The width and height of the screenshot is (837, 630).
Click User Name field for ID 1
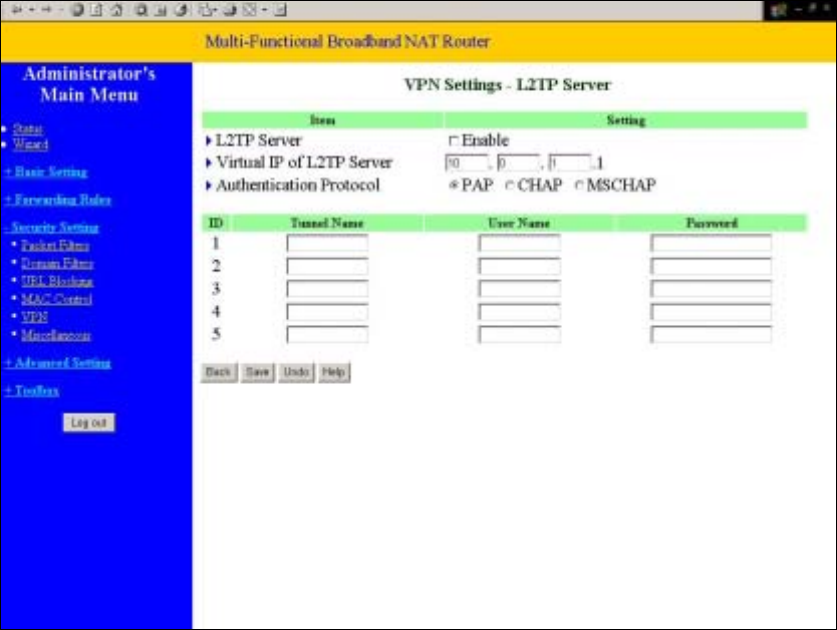click(x=519, y=243)
